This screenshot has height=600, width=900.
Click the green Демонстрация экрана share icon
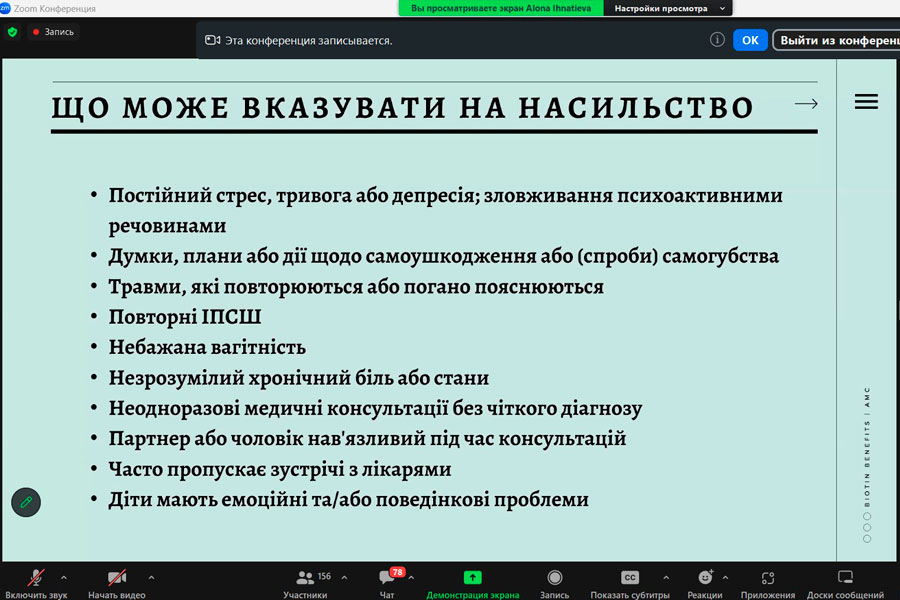[472, 578]
